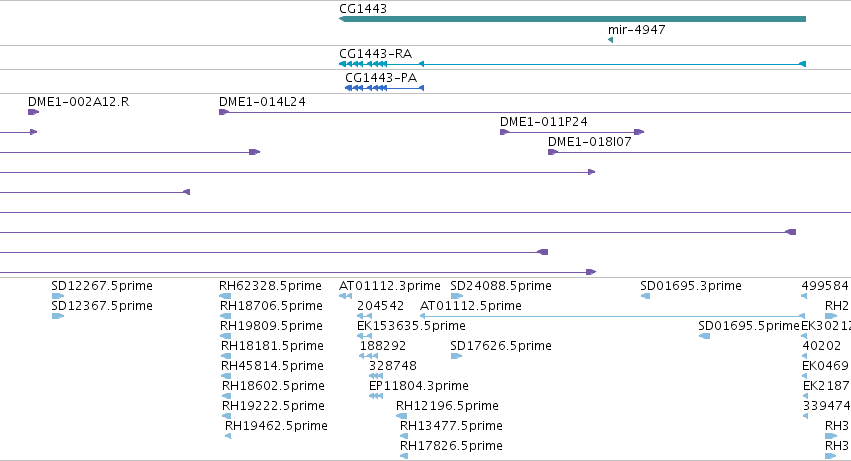Click the RH19222.5prime label
Image resolution: width=851 pixels, height=461 pixels.
(273, 406)
